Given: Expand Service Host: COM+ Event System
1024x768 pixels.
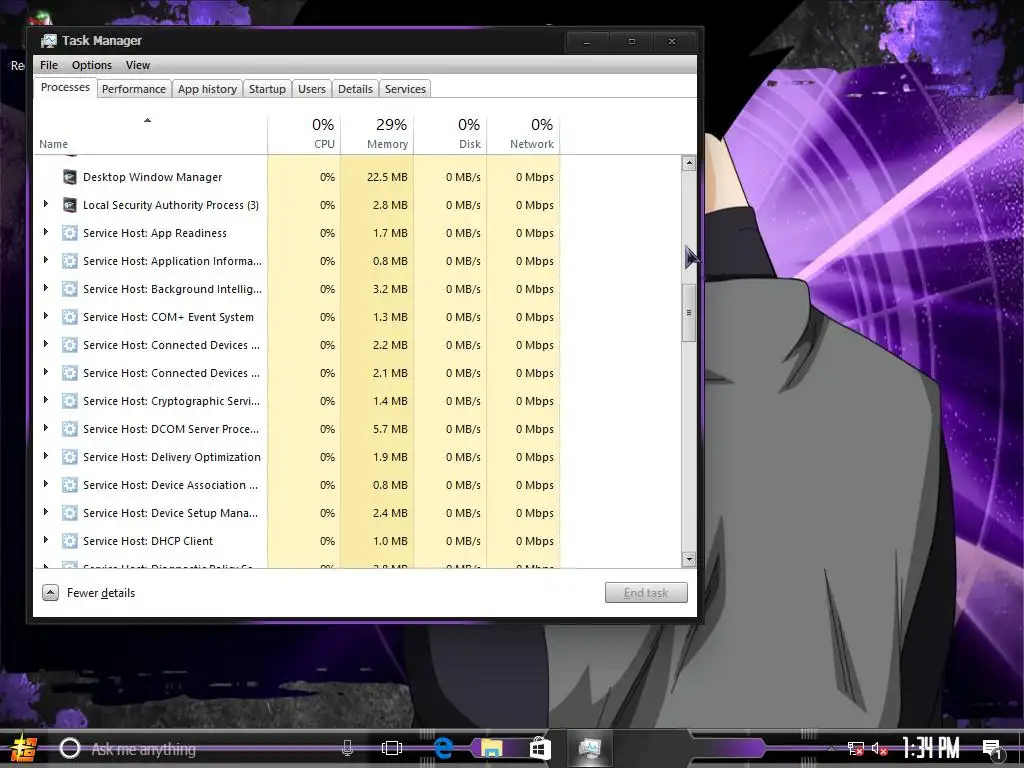Looking at the screenshot, I should (46, 316).
